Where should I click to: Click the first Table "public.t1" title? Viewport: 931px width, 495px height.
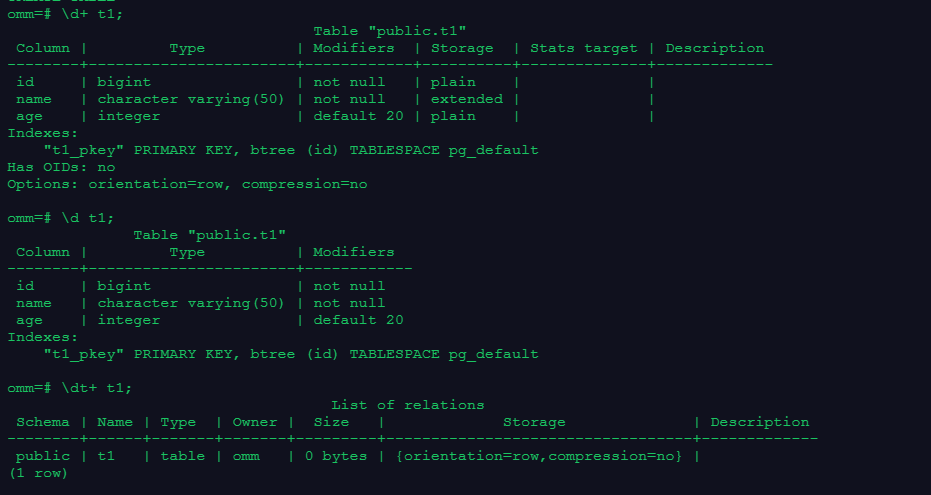coord(390,31)
